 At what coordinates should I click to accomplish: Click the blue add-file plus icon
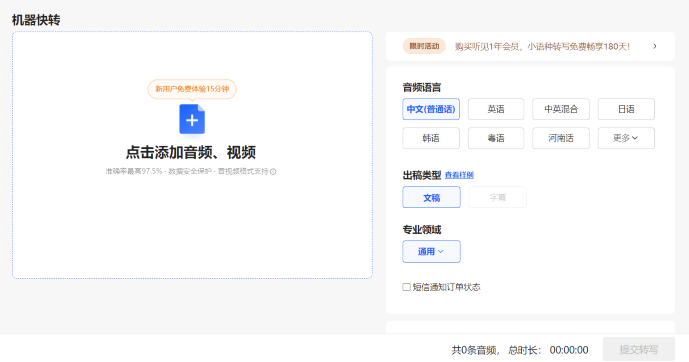192,119
